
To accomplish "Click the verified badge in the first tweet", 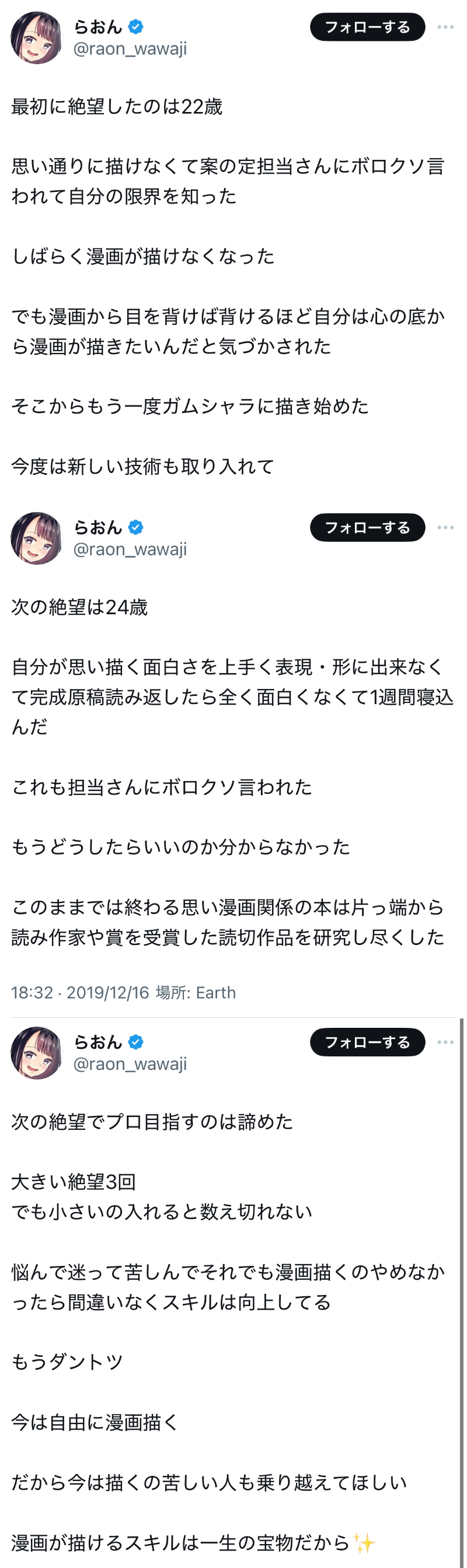I will 136,27.
